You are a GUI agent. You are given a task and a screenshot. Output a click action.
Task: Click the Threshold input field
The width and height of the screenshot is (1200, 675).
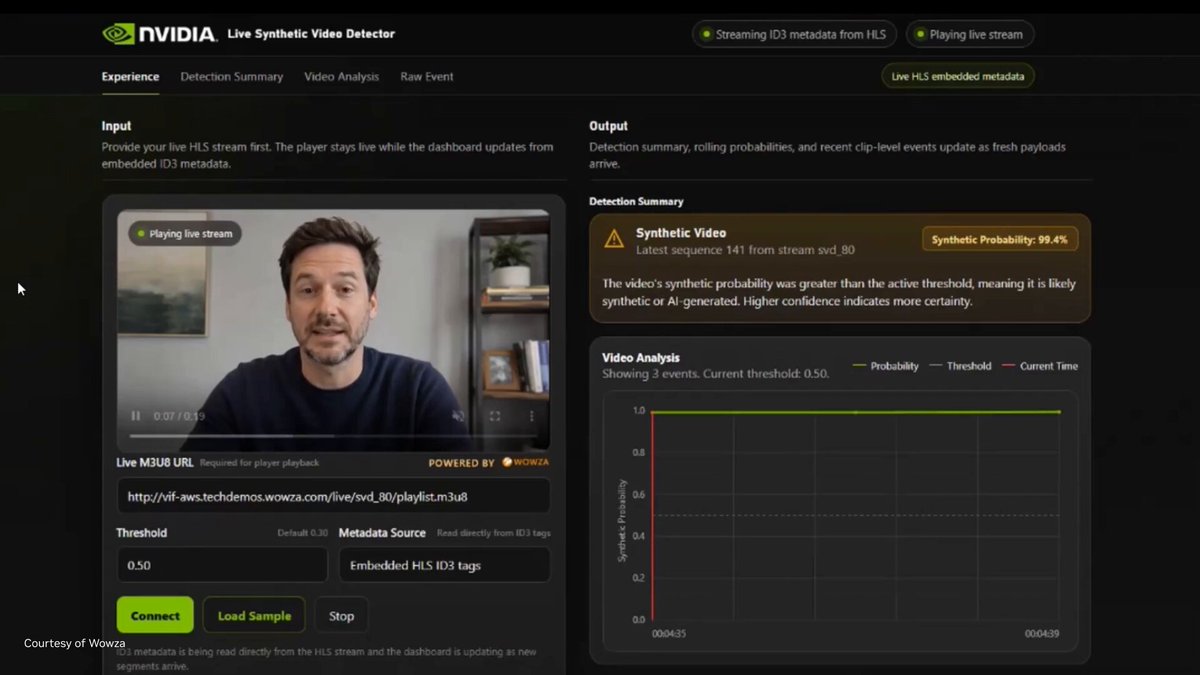click(x=222, y=565)
